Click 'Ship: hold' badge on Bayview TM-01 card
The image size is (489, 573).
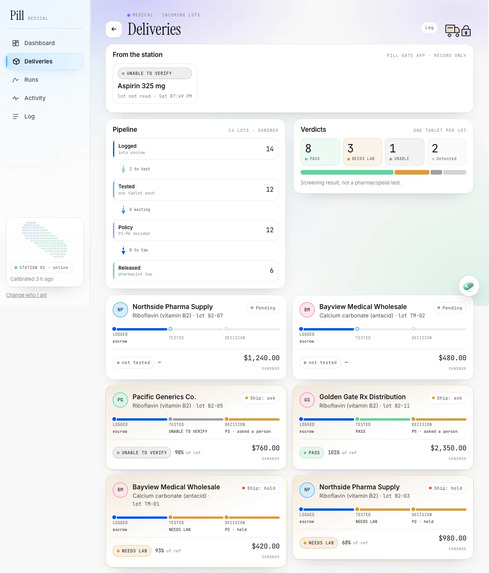259,488
